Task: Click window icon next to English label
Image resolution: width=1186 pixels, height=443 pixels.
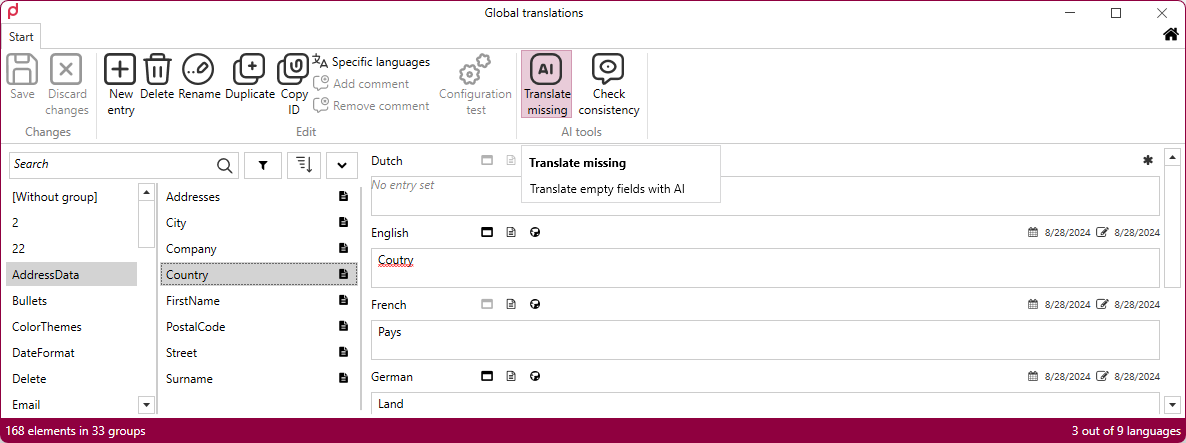Action: tap(487, 233)
